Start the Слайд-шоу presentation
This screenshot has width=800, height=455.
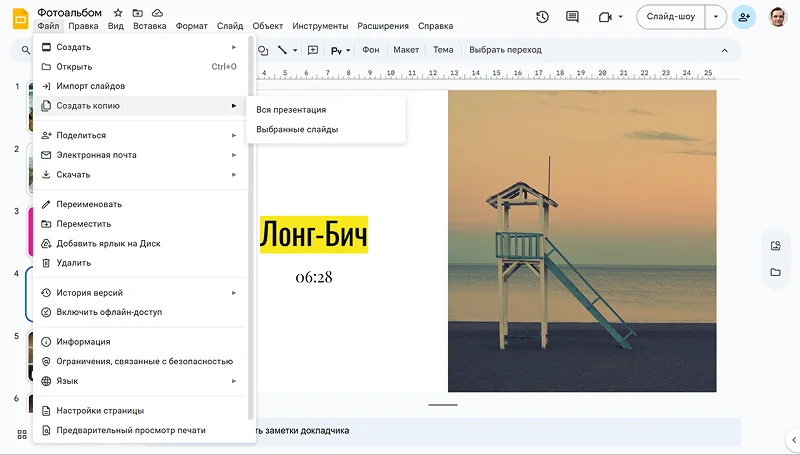(x=672, y=17)
